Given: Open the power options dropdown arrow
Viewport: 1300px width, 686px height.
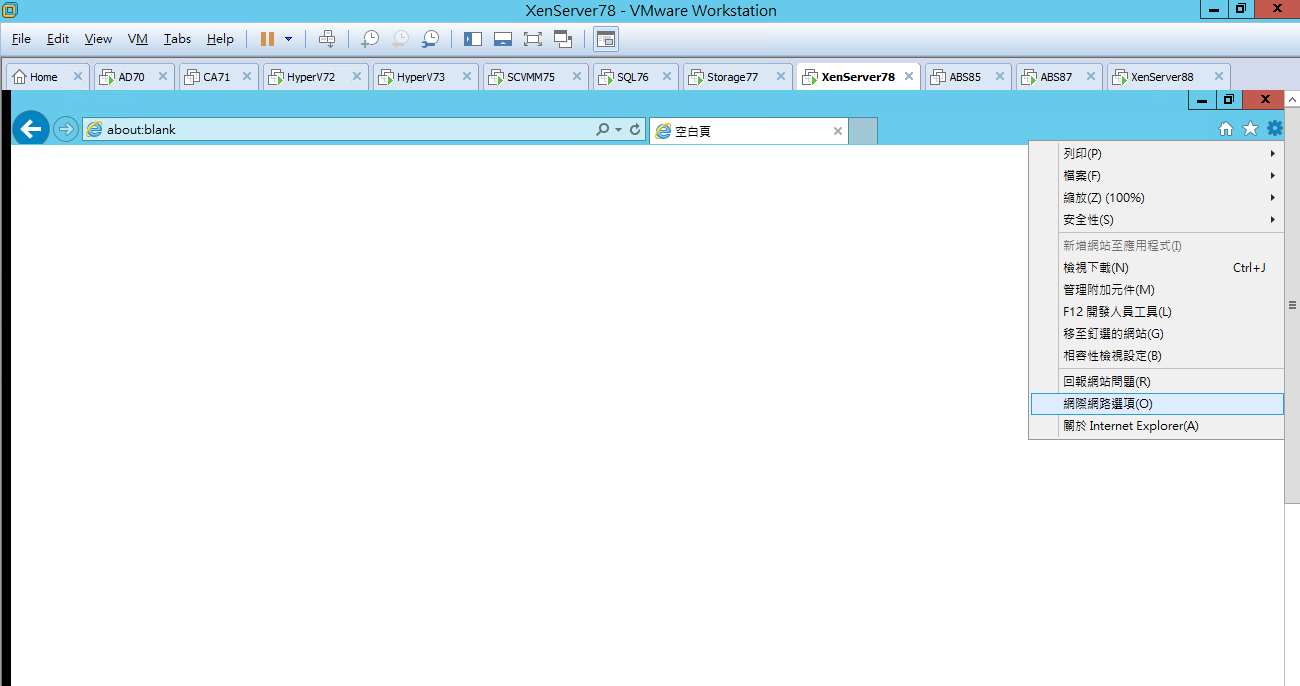Looking at the screenshot, I should pyautogui.click(x=289, y=39).
